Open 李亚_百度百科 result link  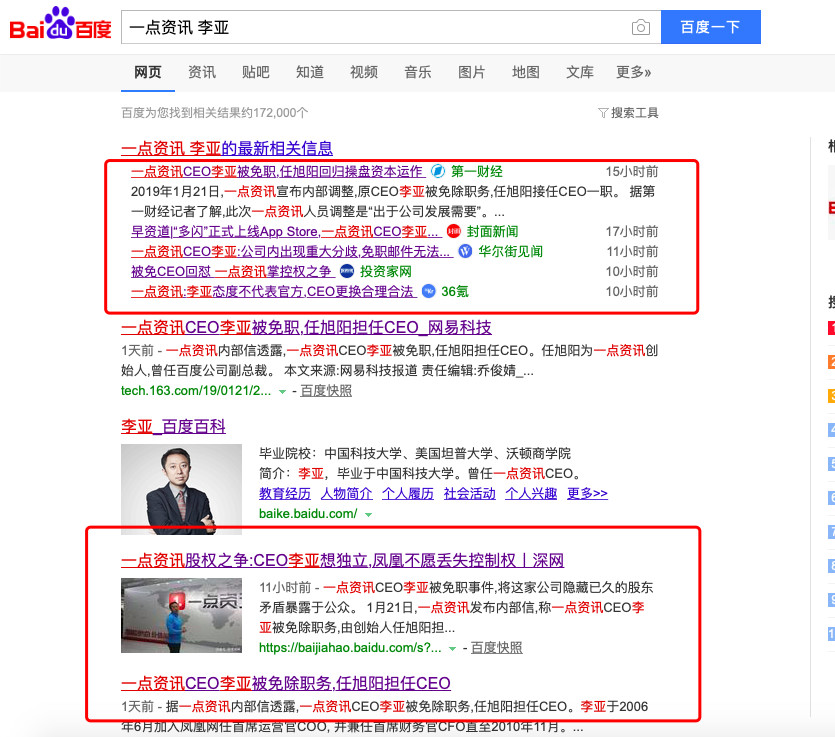pos(173,427)
